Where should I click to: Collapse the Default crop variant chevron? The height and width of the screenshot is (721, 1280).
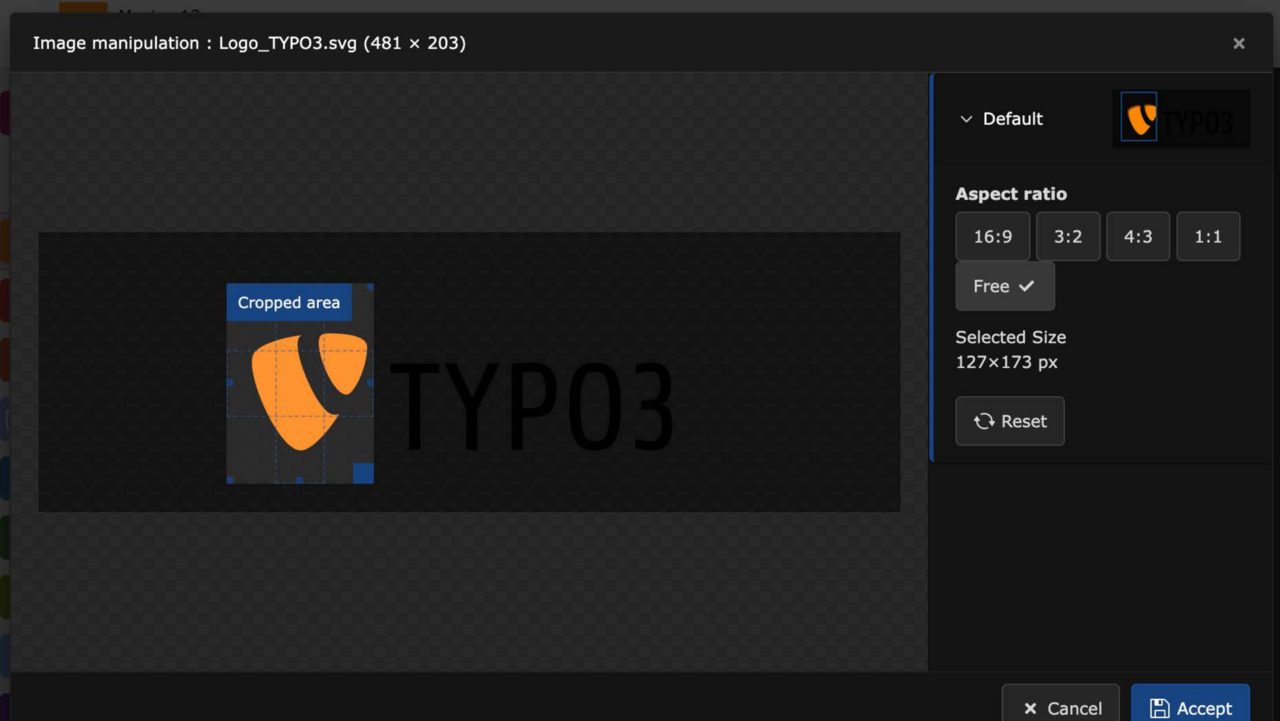point(966,119)
